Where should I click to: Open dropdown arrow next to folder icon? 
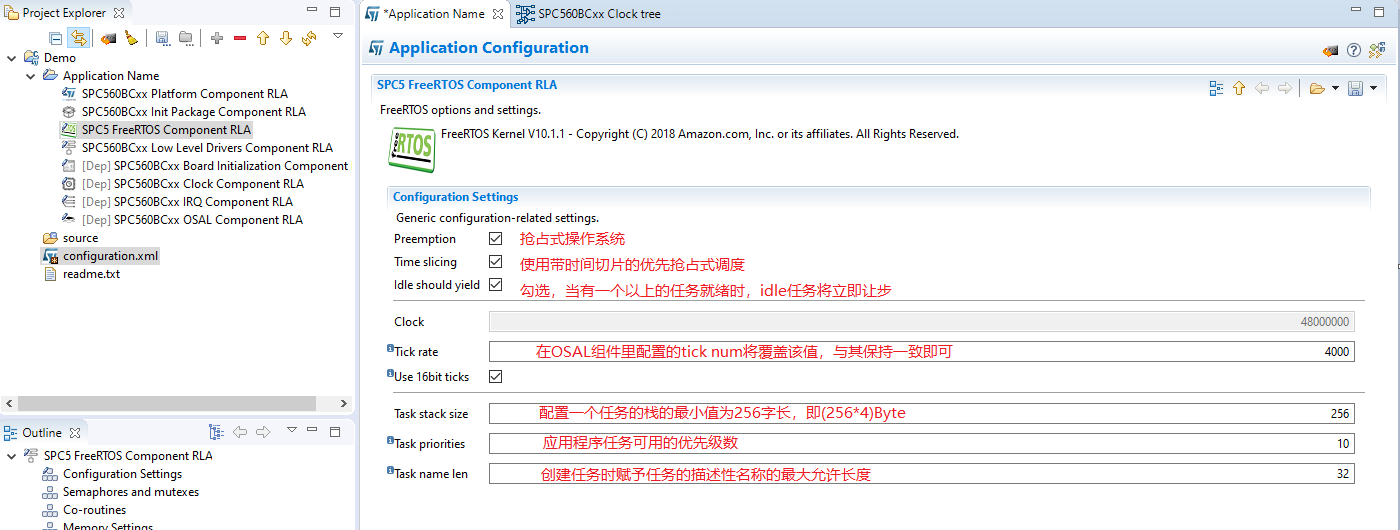(x=1335, y=88)
